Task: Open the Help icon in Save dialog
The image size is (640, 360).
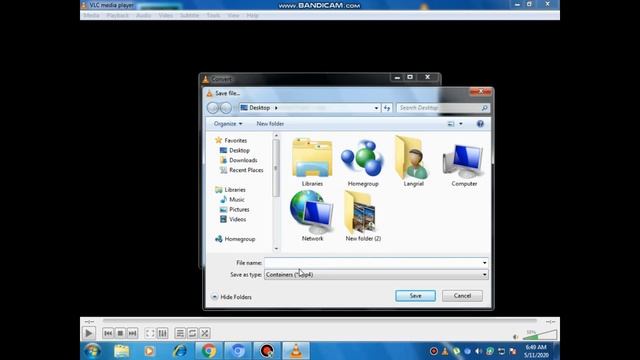Action: click(480, 124)
